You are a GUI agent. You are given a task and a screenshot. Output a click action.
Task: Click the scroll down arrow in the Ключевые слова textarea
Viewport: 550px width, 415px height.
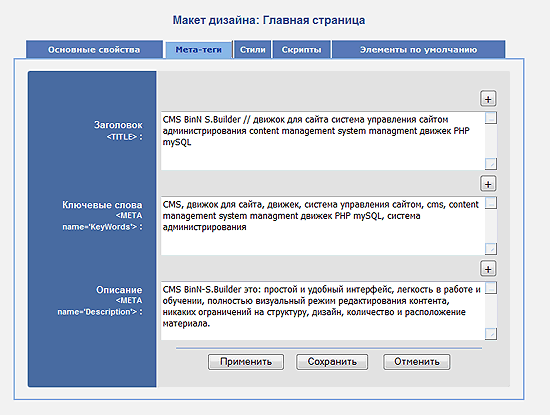click(x=491, y=249)
